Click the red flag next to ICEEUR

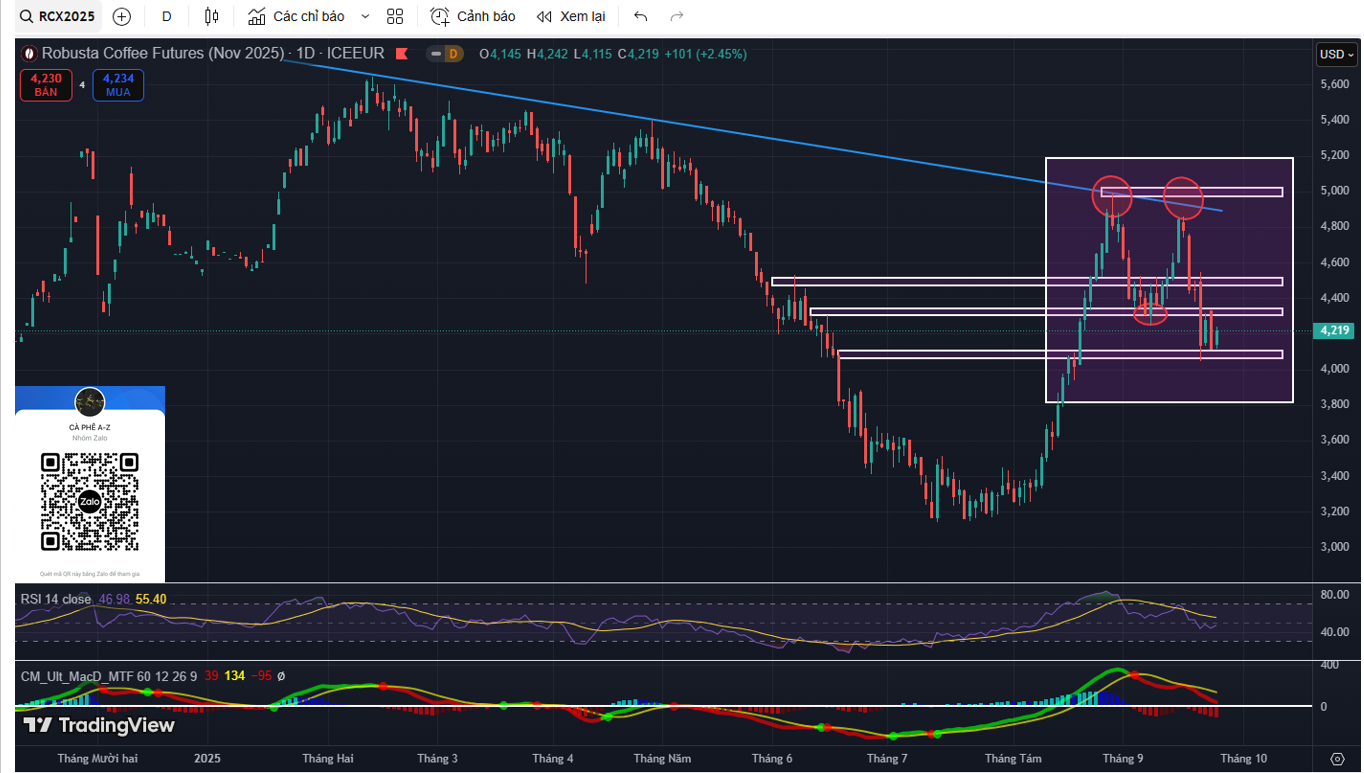[x=401, y=54]
